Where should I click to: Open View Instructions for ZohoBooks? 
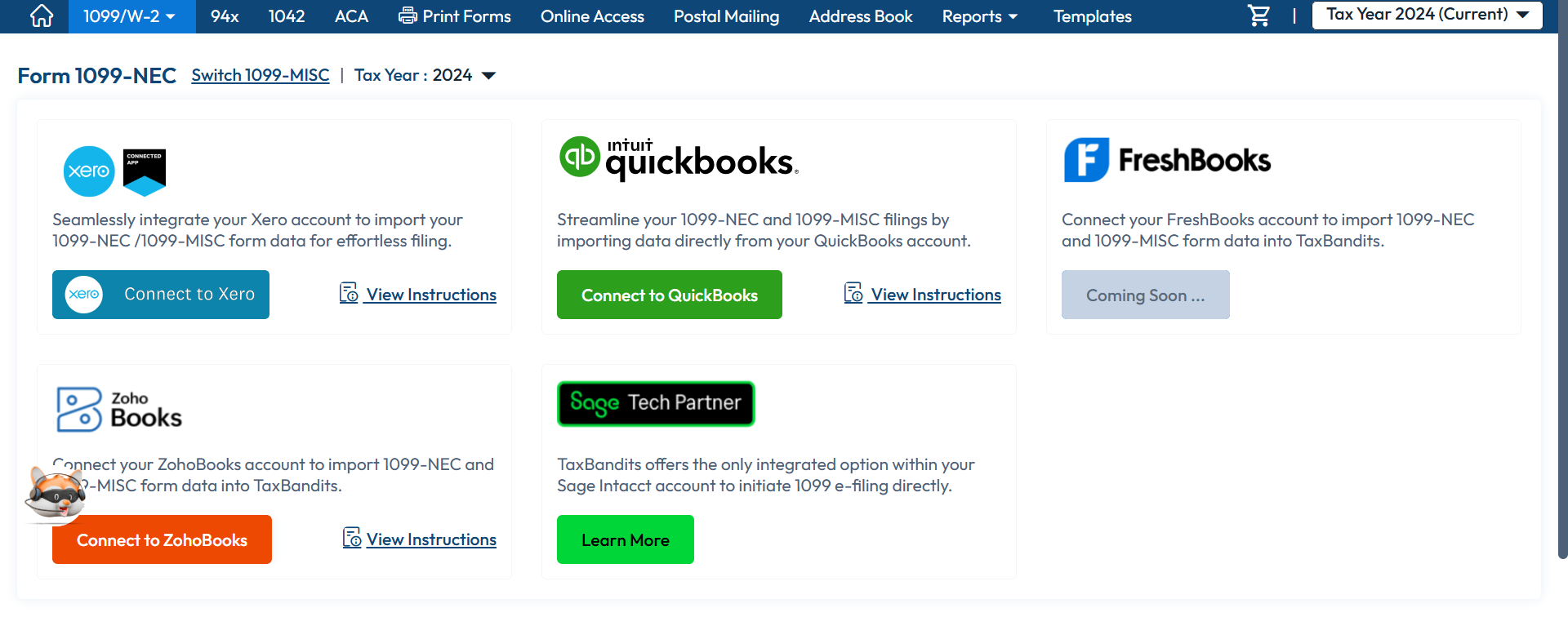431,539
